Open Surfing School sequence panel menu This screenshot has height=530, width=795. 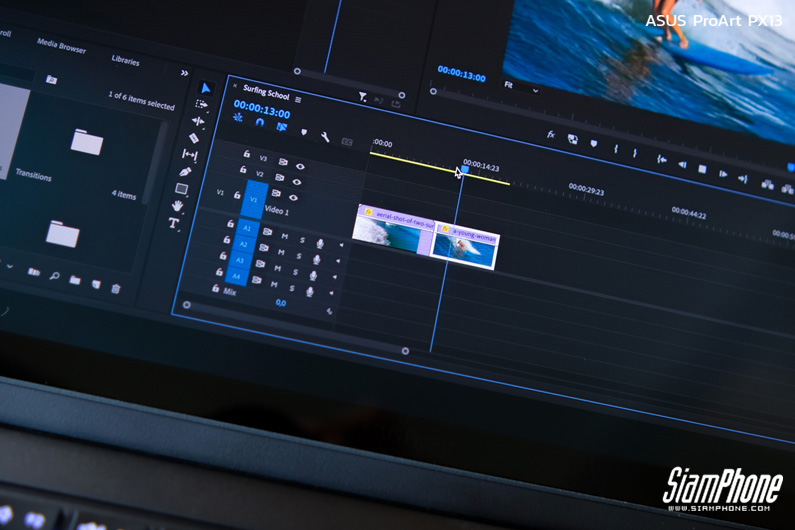click(298, 100)
